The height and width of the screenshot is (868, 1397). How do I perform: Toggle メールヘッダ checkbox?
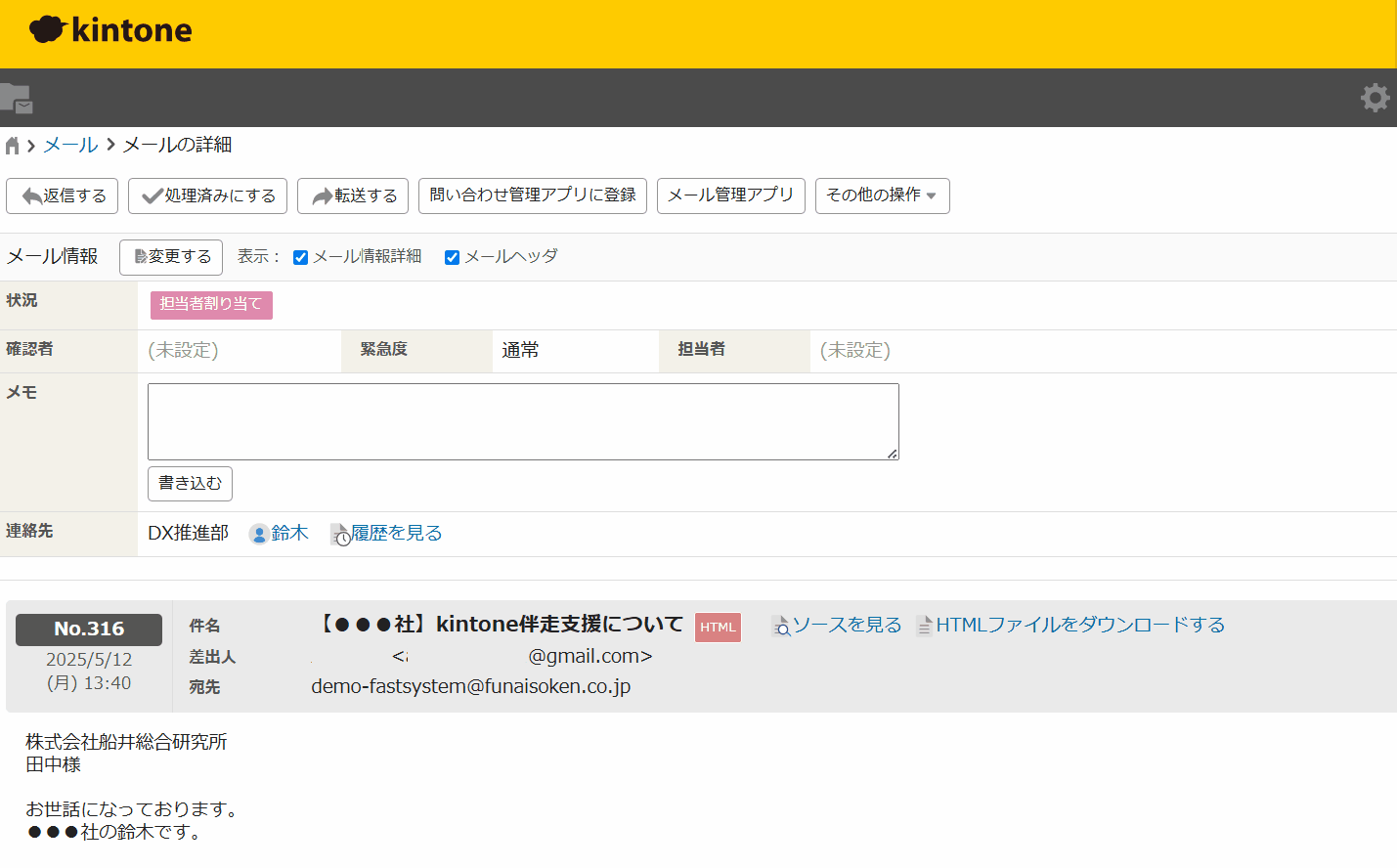[x=452, y=257]
